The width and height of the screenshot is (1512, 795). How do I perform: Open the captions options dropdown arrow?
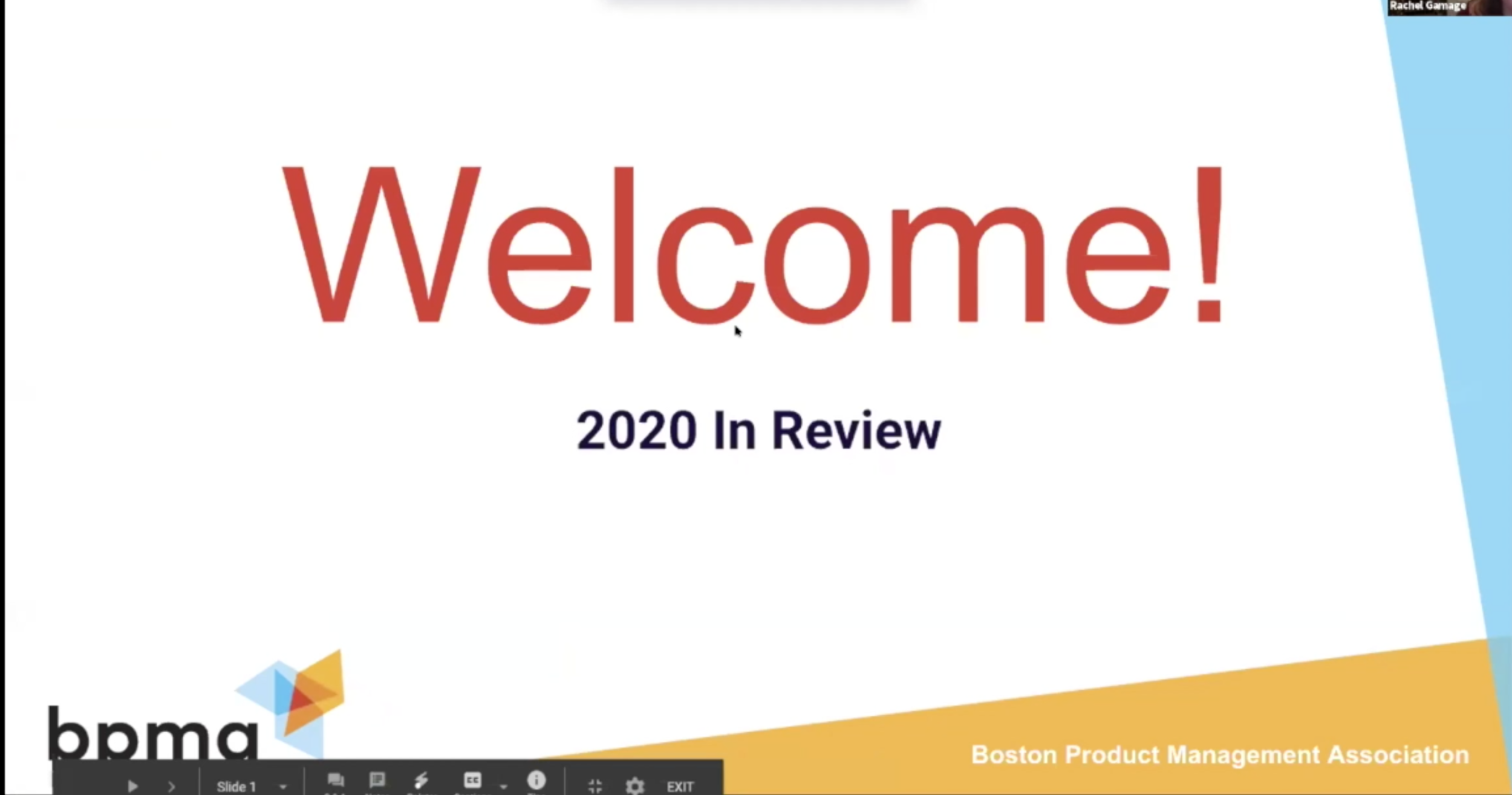point(503,785)
